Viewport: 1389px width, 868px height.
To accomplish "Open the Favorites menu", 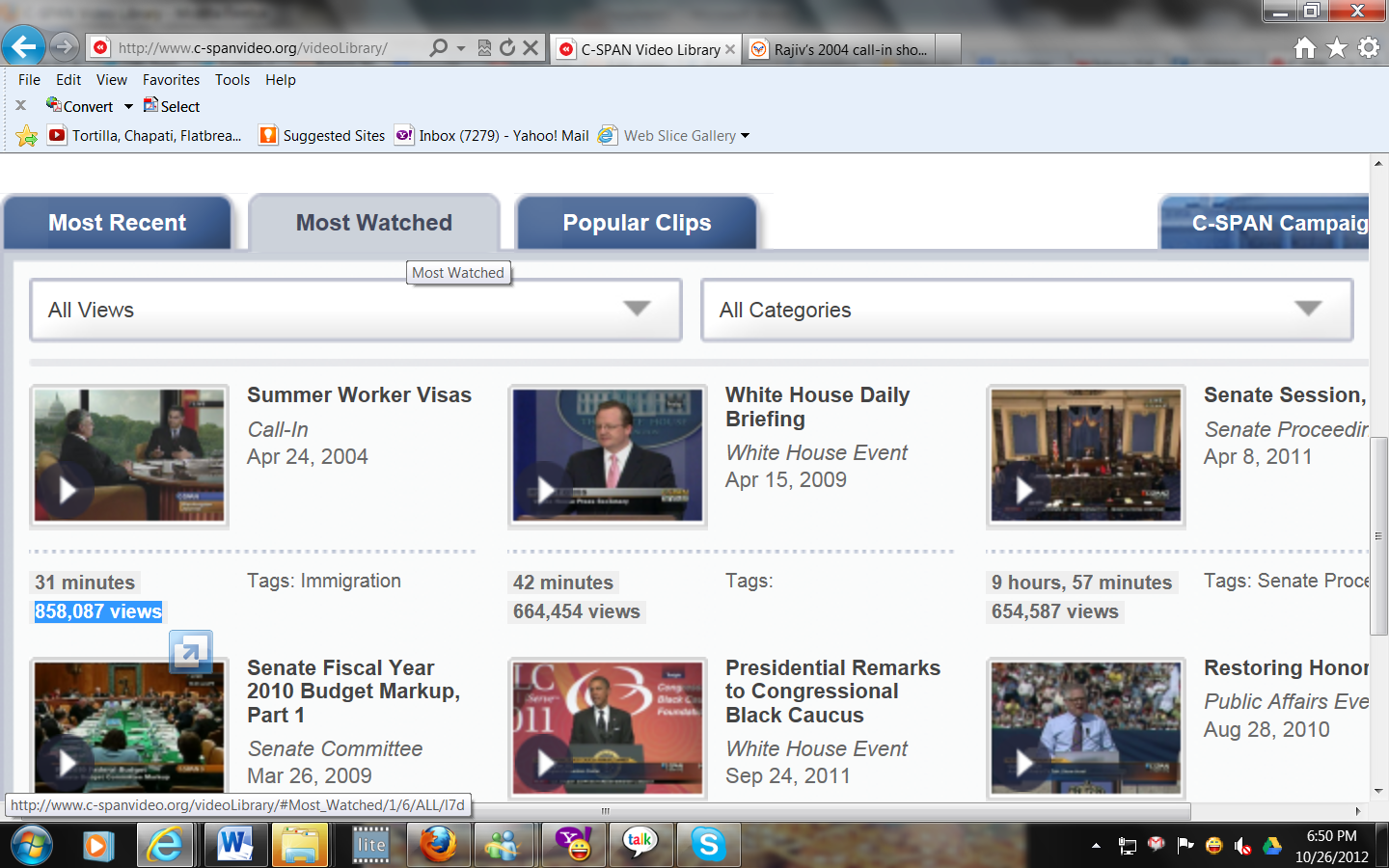I will pyautogui.click(x=172, y=80).
